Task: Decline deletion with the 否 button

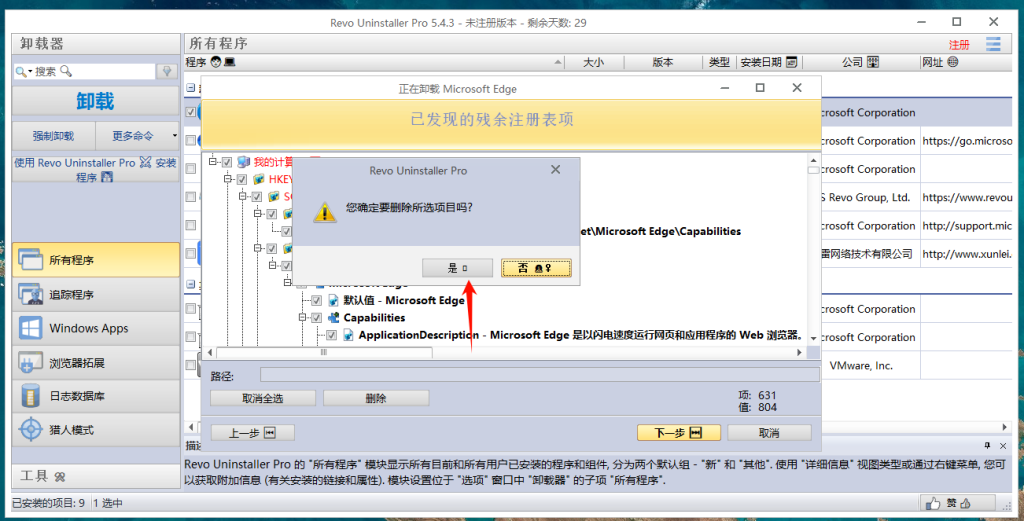Action: click(536, 268)
